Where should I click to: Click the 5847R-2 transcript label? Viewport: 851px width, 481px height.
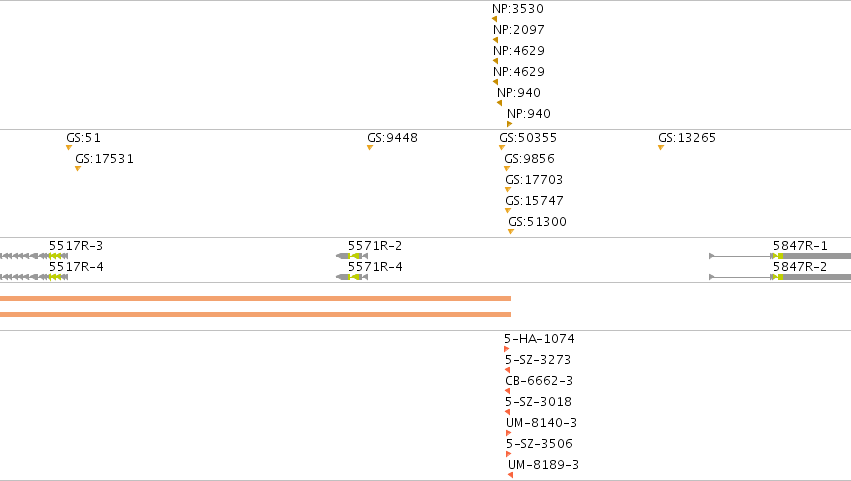click(800, 267)
